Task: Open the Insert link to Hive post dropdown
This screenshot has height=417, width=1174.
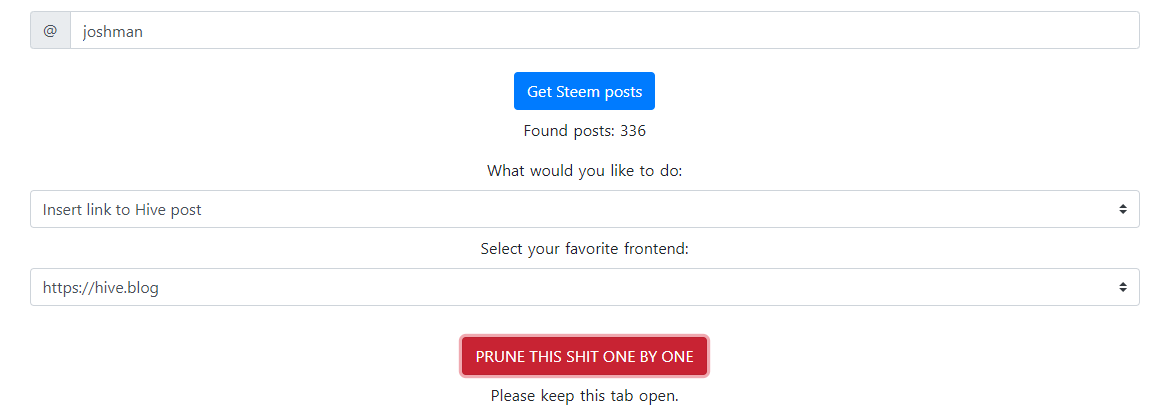Action: 585,210
